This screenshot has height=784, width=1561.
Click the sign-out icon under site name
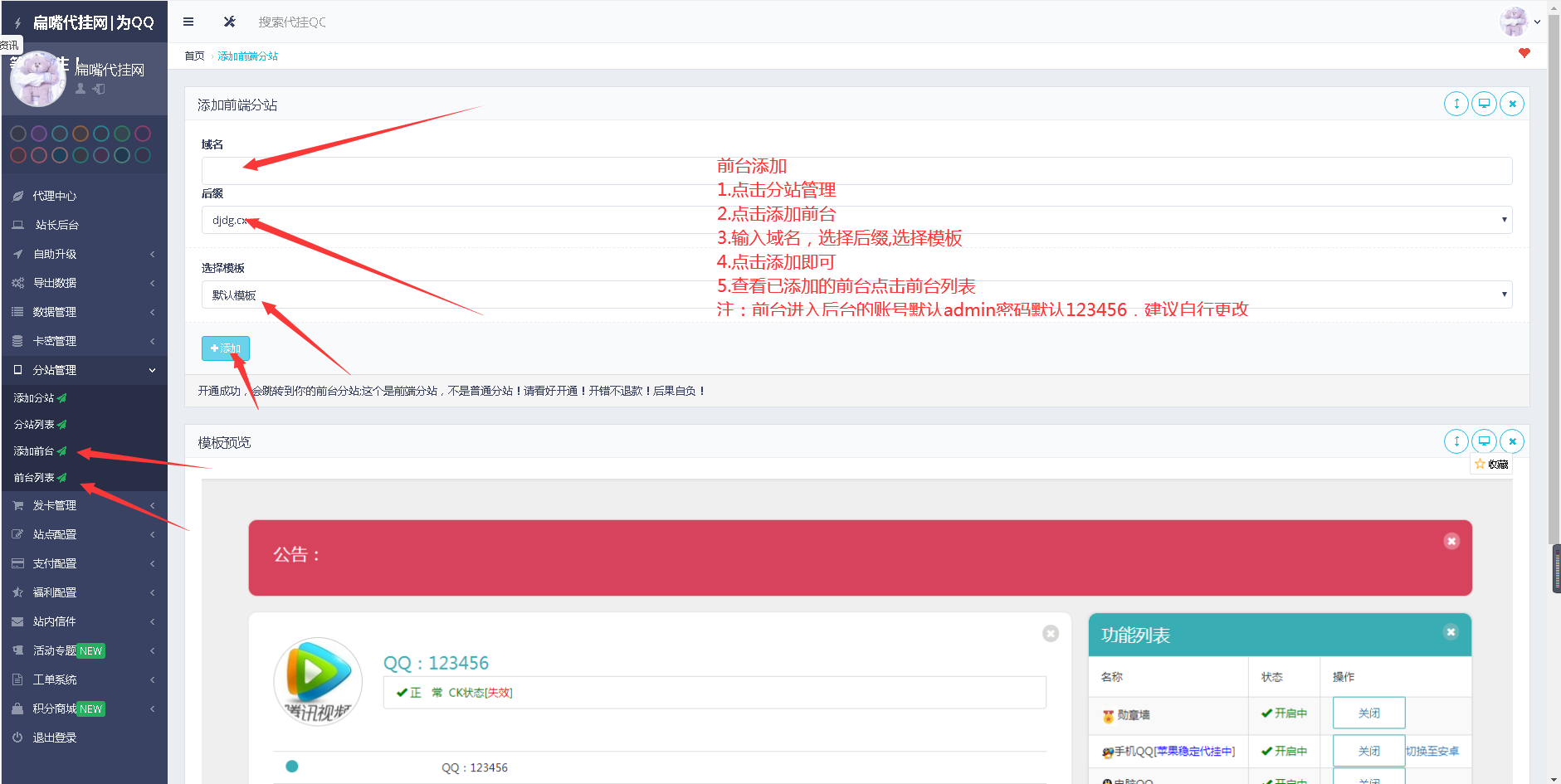click(99, 89)
